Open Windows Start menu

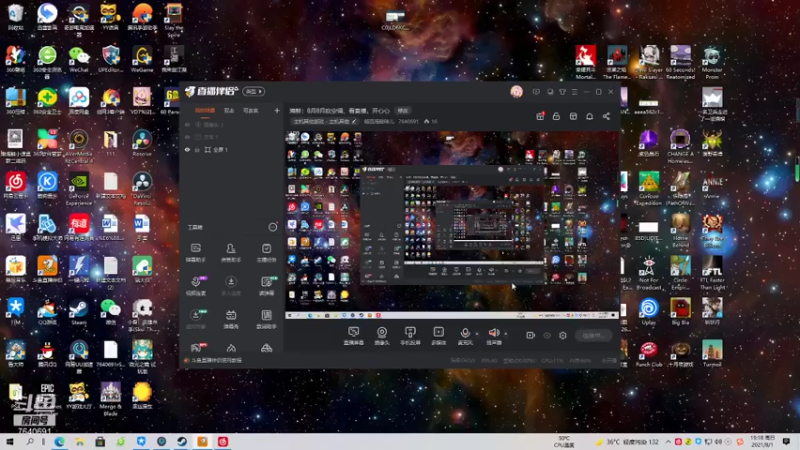coord(9,441)
